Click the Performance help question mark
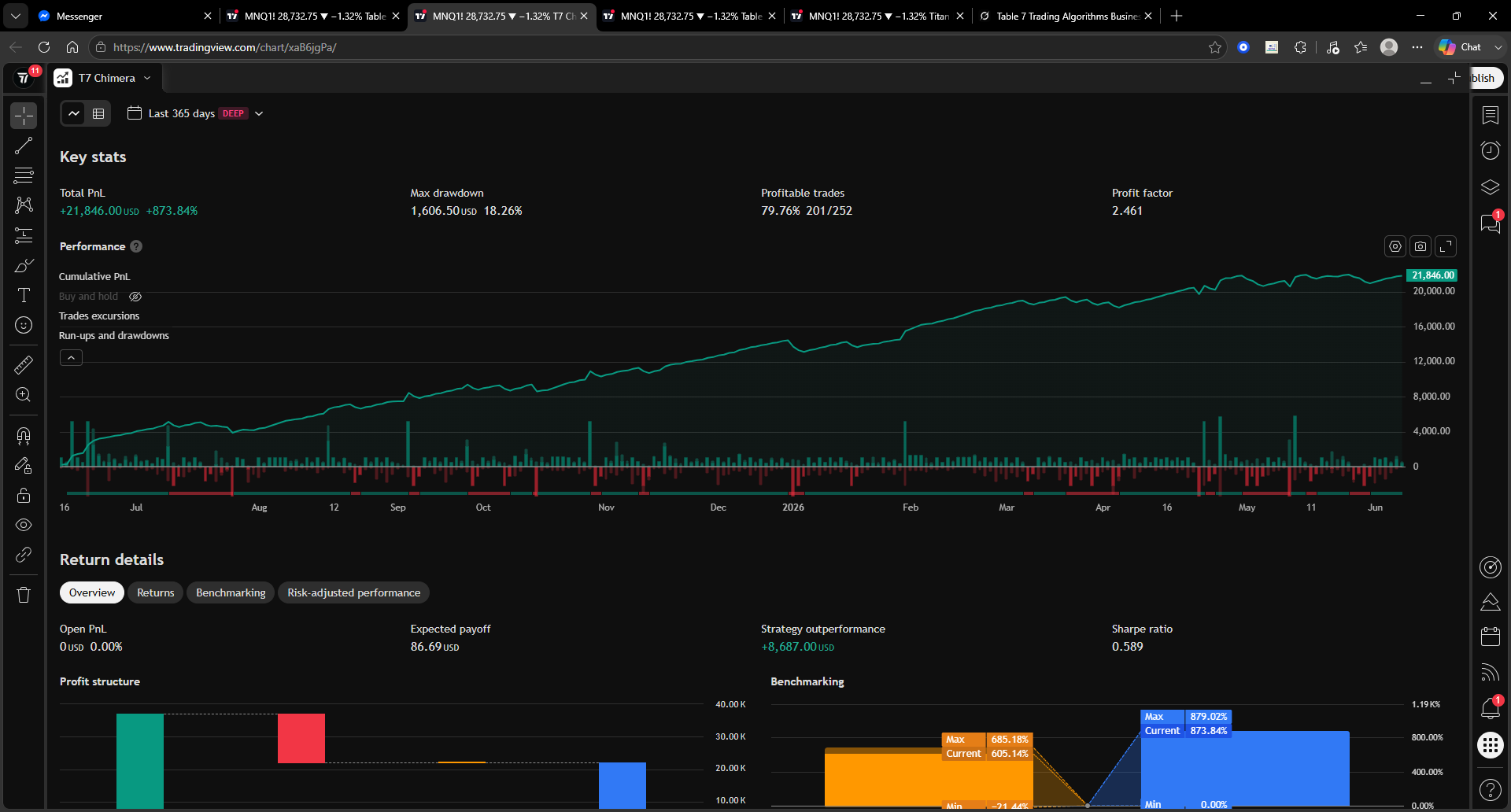The image size is (1511, 812). (x=136, y=246)
